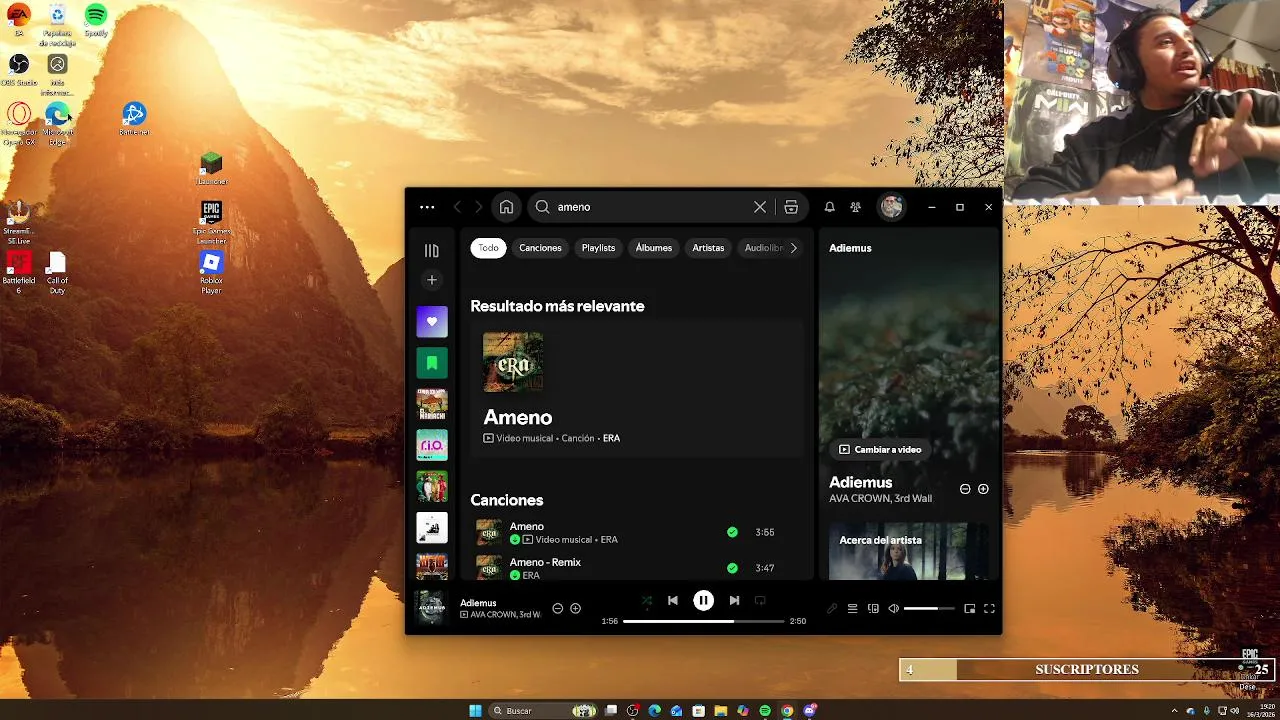Show more filter chips with right chevron
This screenshot has width=1280, height=720.
coord(794,248)
